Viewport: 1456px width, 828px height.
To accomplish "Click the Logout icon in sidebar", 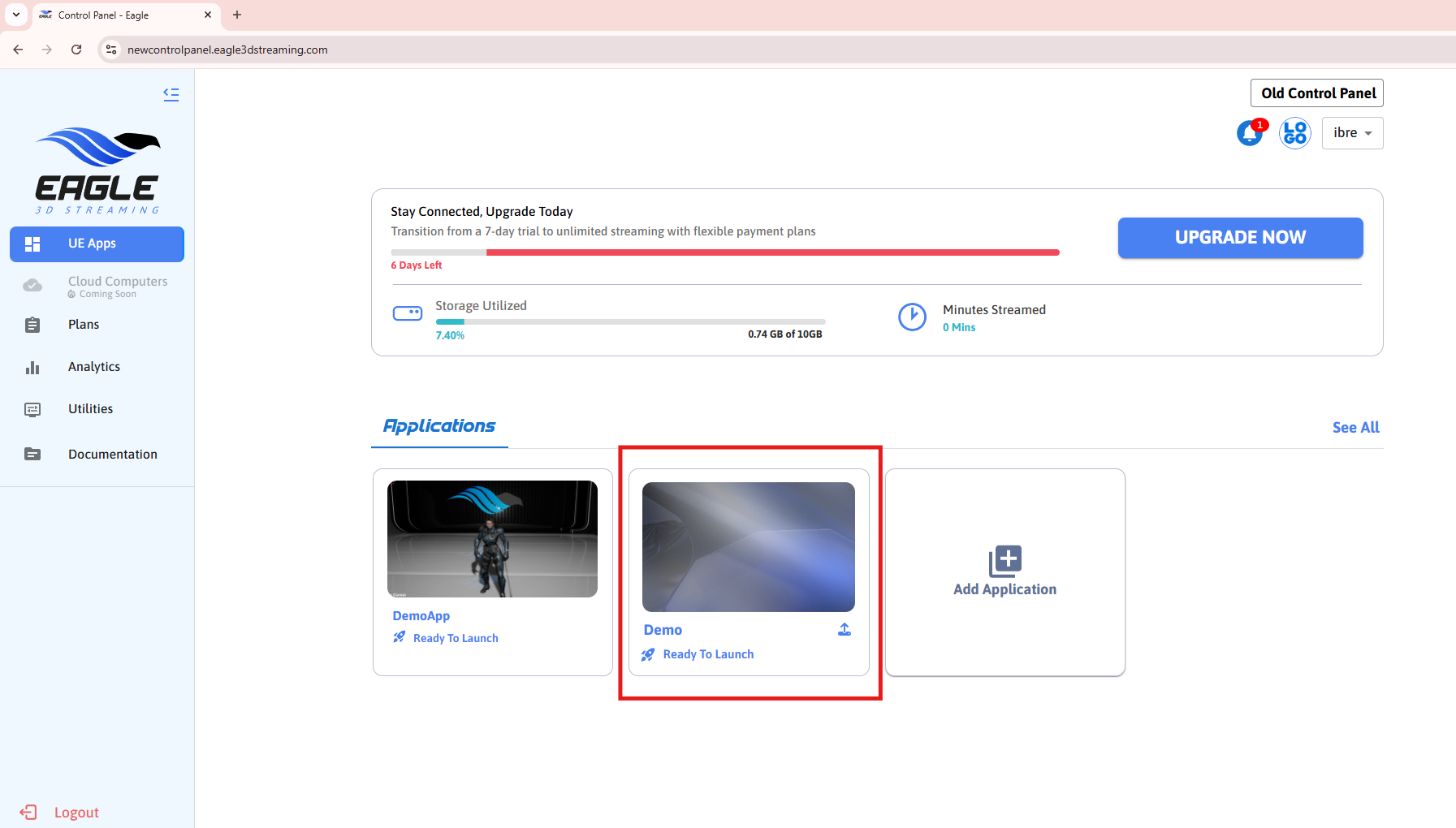I will click(28, 813).
